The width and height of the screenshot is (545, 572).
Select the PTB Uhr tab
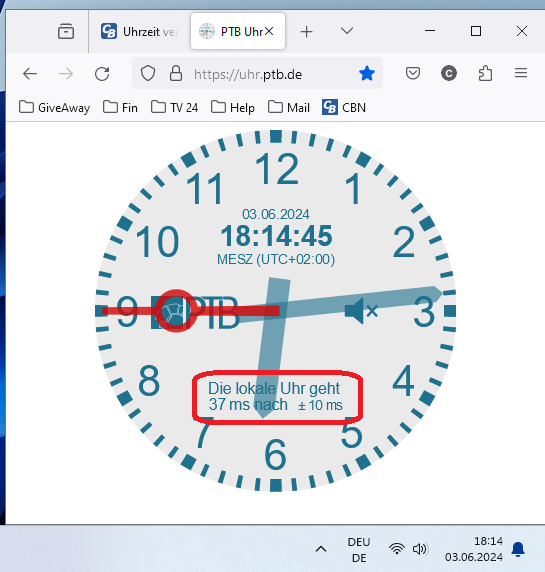click(x=237, y=31)
